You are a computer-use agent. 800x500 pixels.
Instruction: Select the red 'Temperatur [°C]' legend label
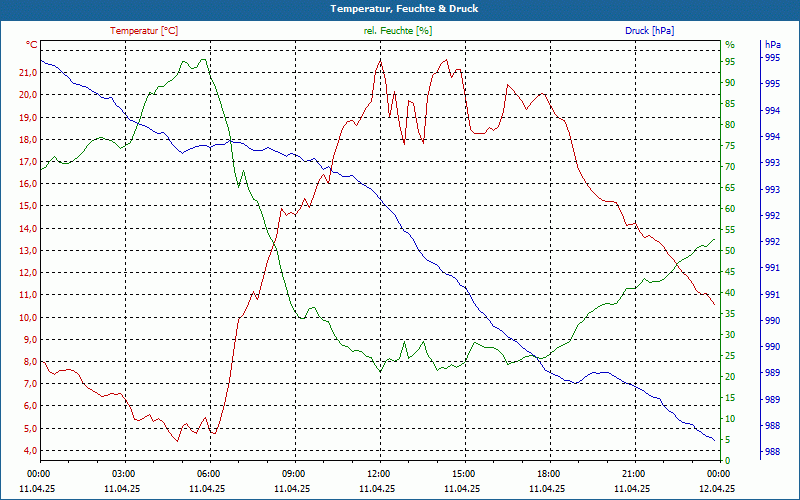click(x=144, y=31)
